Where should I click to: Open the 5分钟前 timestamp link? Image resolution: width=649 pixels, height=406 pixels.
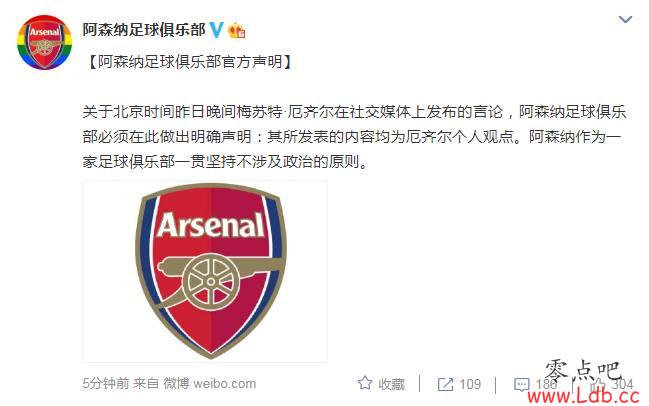(x=106, y=383)
